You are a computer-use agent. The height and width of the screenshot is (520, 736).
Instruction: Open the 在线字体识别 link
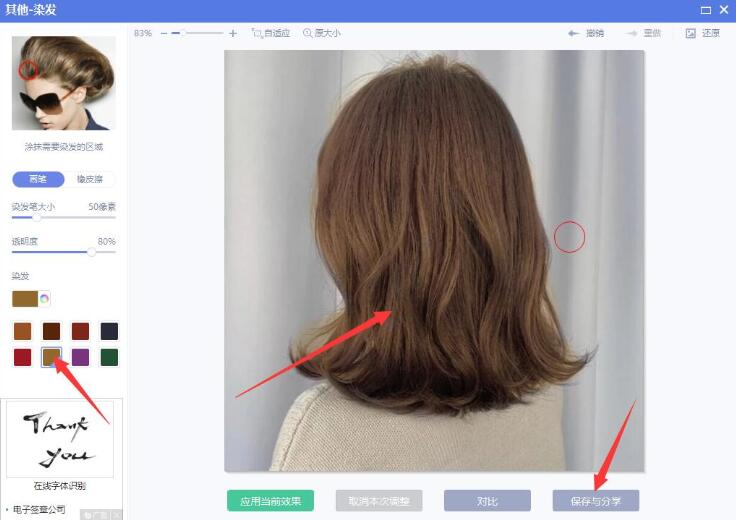60,486
